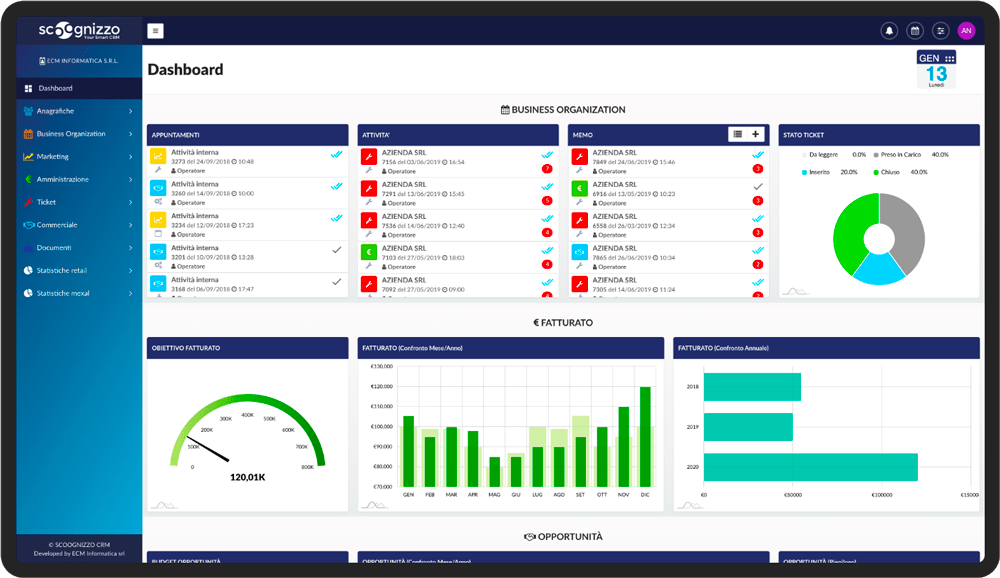Open the Ticket sidebar menu item
Image resolution: width=1000 pixels, height=578 pixels.
coord(79,202)
